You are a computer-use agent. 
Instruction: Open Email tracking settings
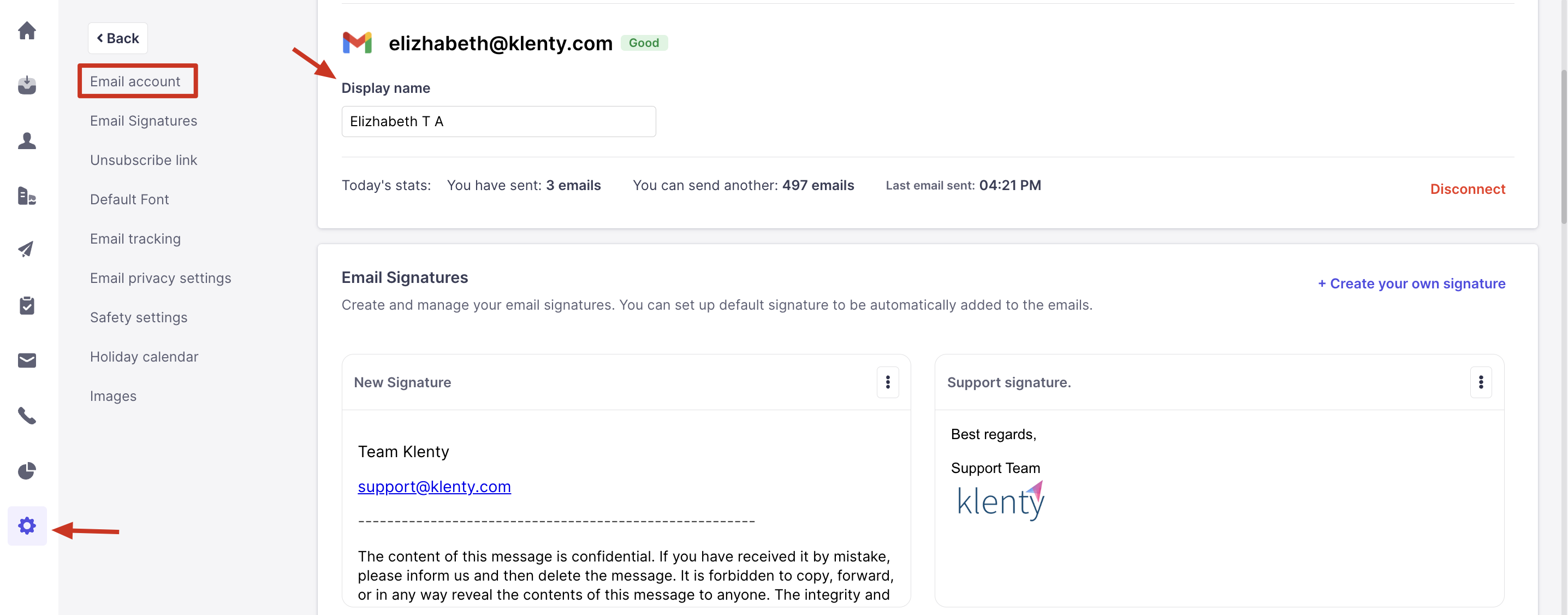pyautogui.click(x=135, y=239)
